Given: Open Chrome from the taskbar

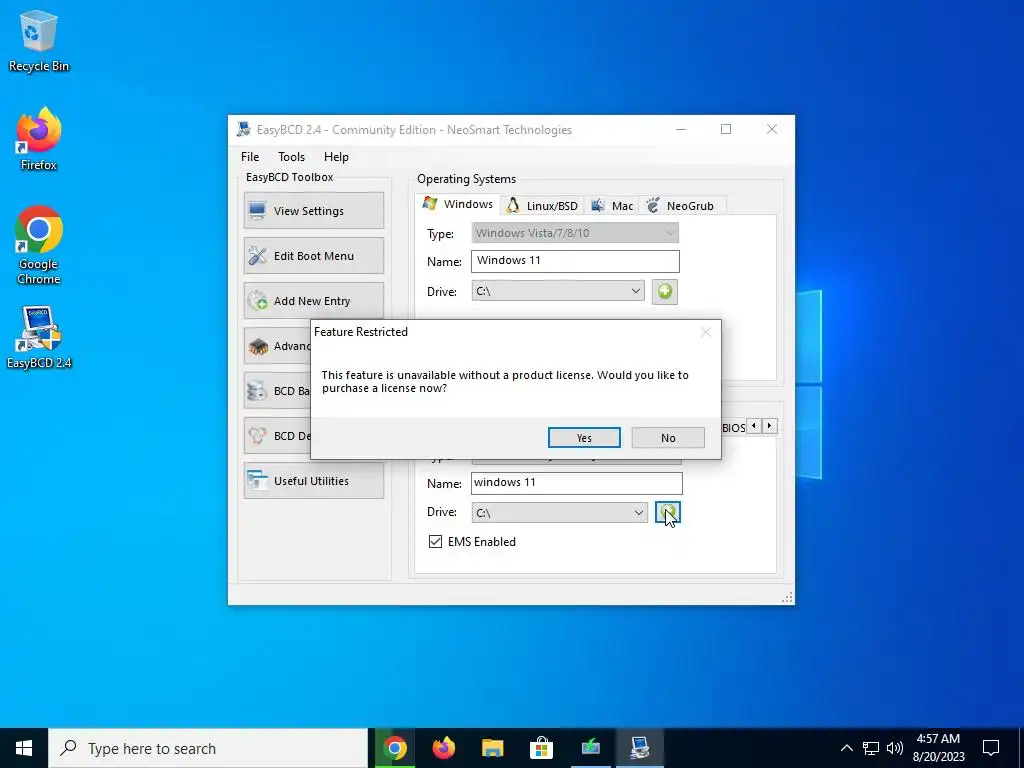Looking at the screenshot, I should coord(394,748).
